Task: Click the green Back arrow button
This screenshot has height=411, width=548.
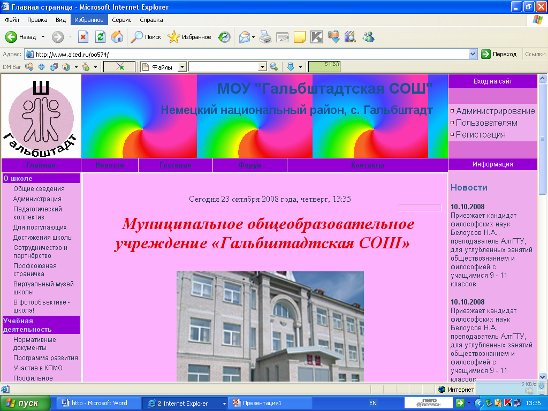Action: (x=11, y=37)
